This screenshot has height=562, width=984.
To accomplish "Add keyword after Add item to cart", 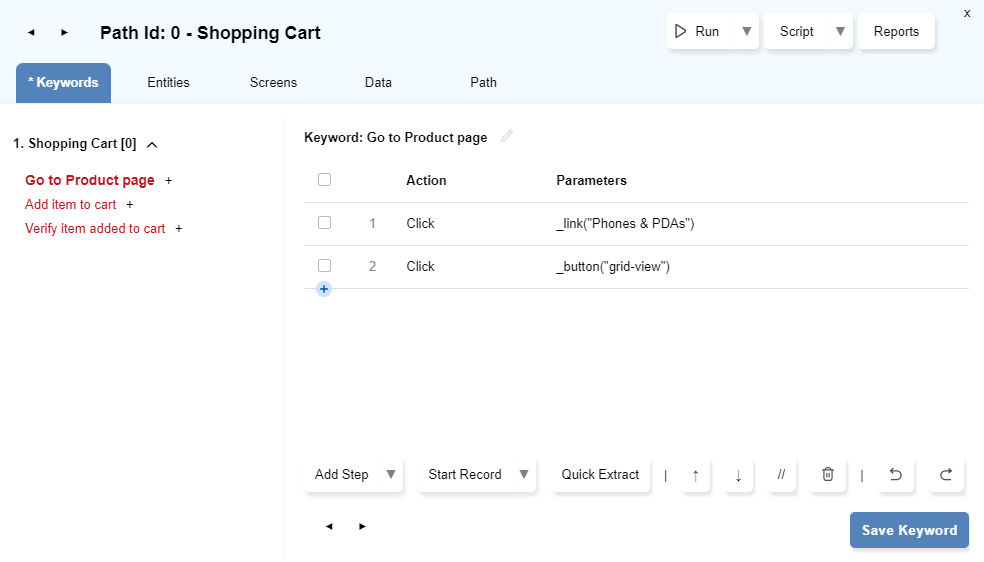I will coord(130,205).
